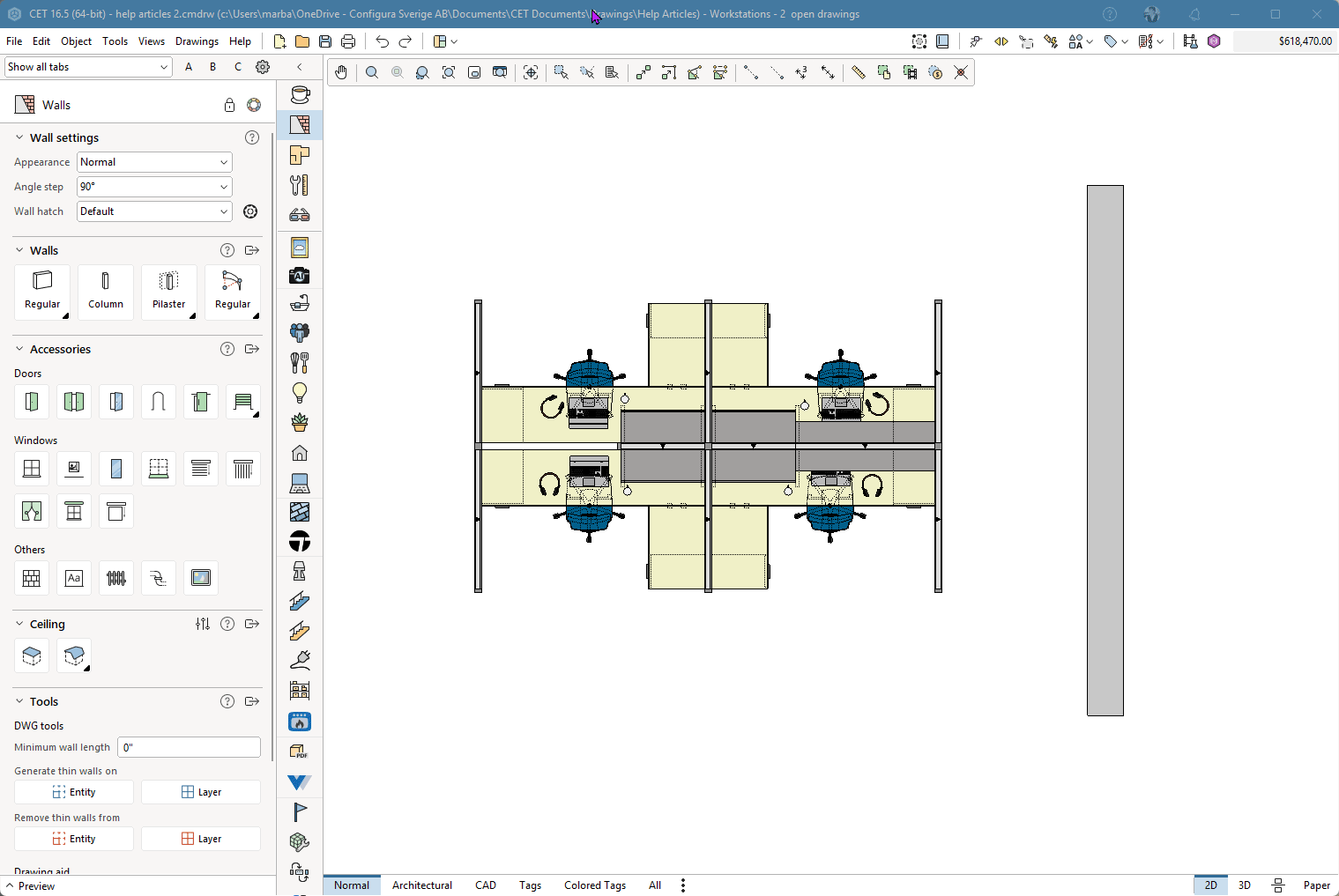
Task: Toggle the C tab filter button
Action: tap(237, 67)
